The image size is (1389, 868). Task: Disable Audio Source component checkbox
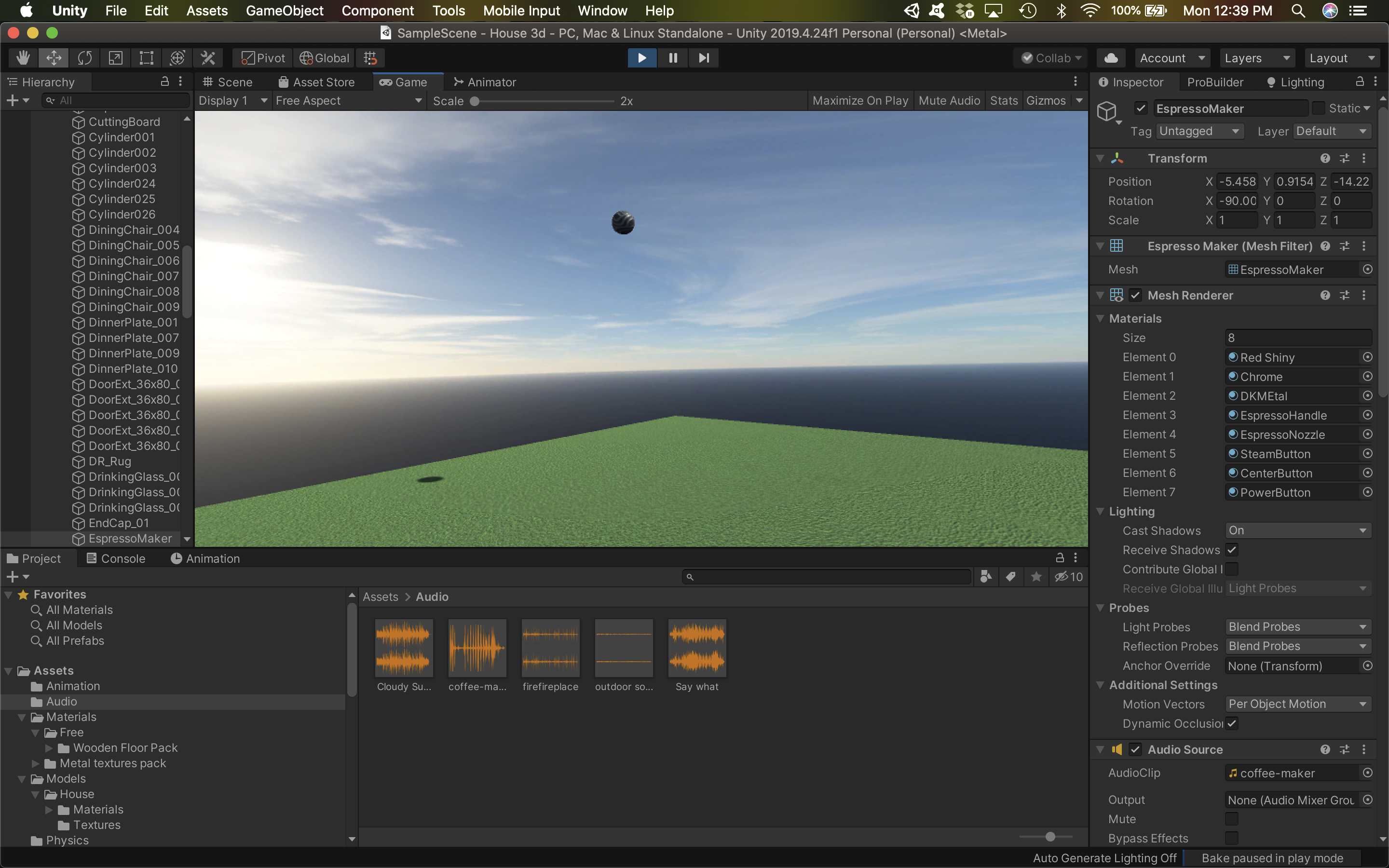coord(1135,749)
